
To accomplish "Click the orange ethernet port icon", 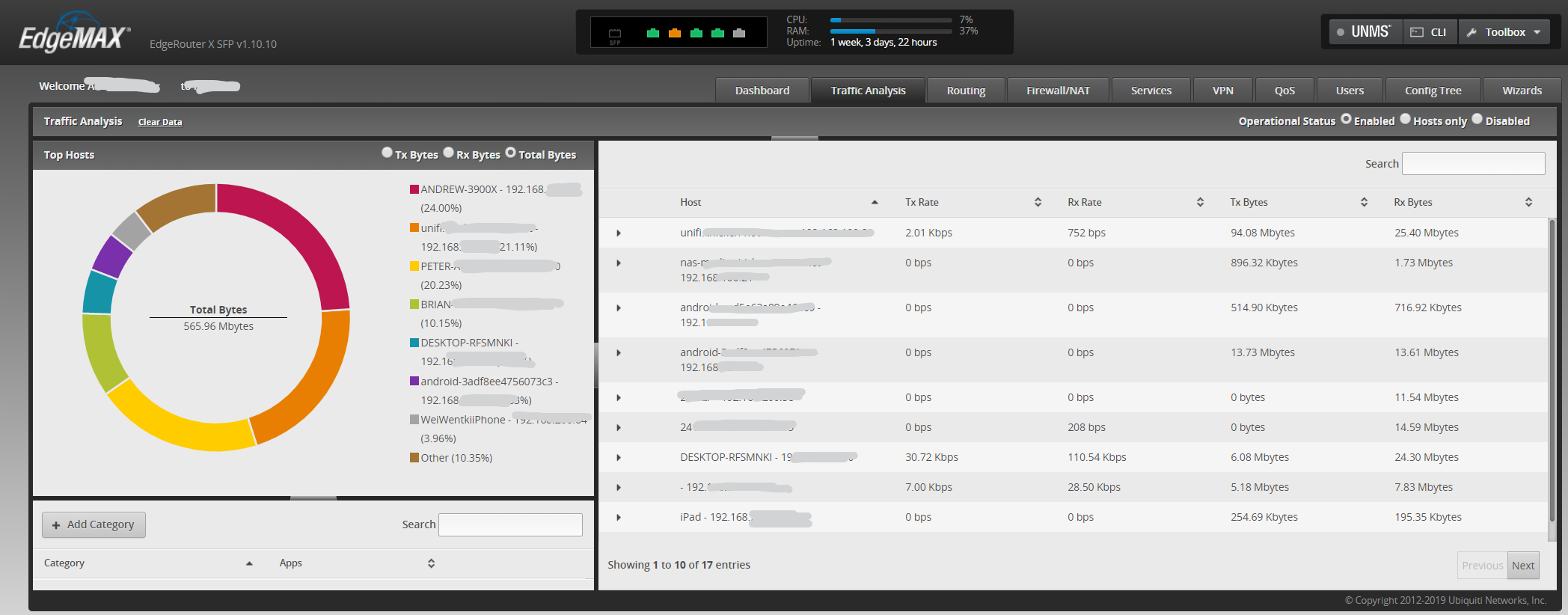I will tap(674, 33).
